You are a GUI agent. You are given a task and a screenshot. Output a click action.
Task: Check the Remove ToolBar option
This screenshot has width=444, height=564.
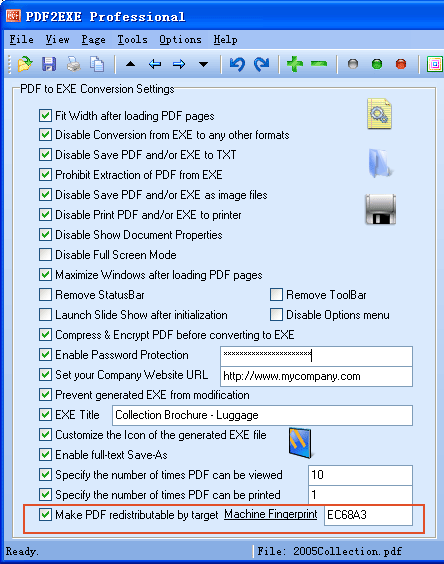(276, 295)
